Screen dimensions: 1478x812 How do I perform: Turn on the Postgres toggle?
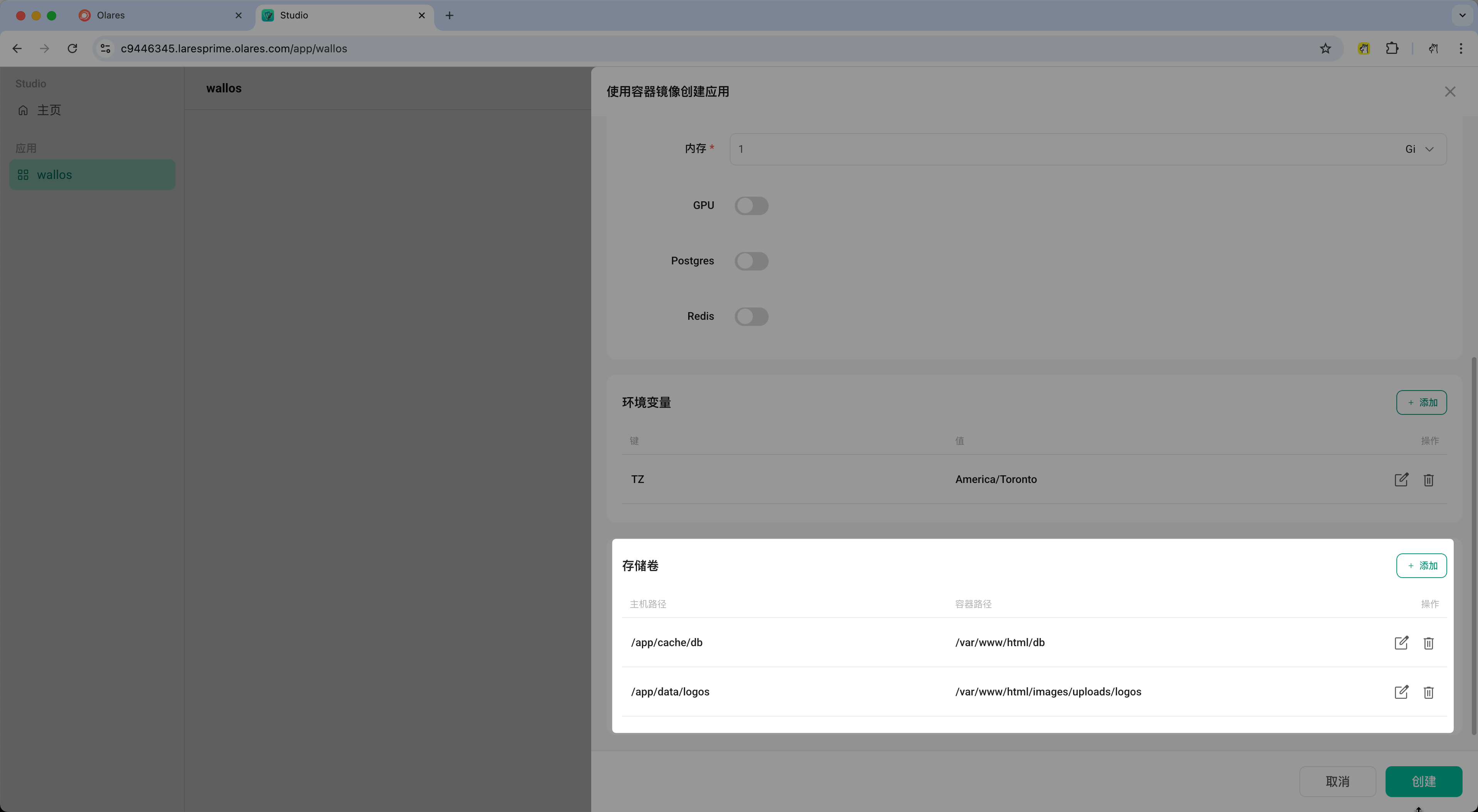(x=751, y=261)
